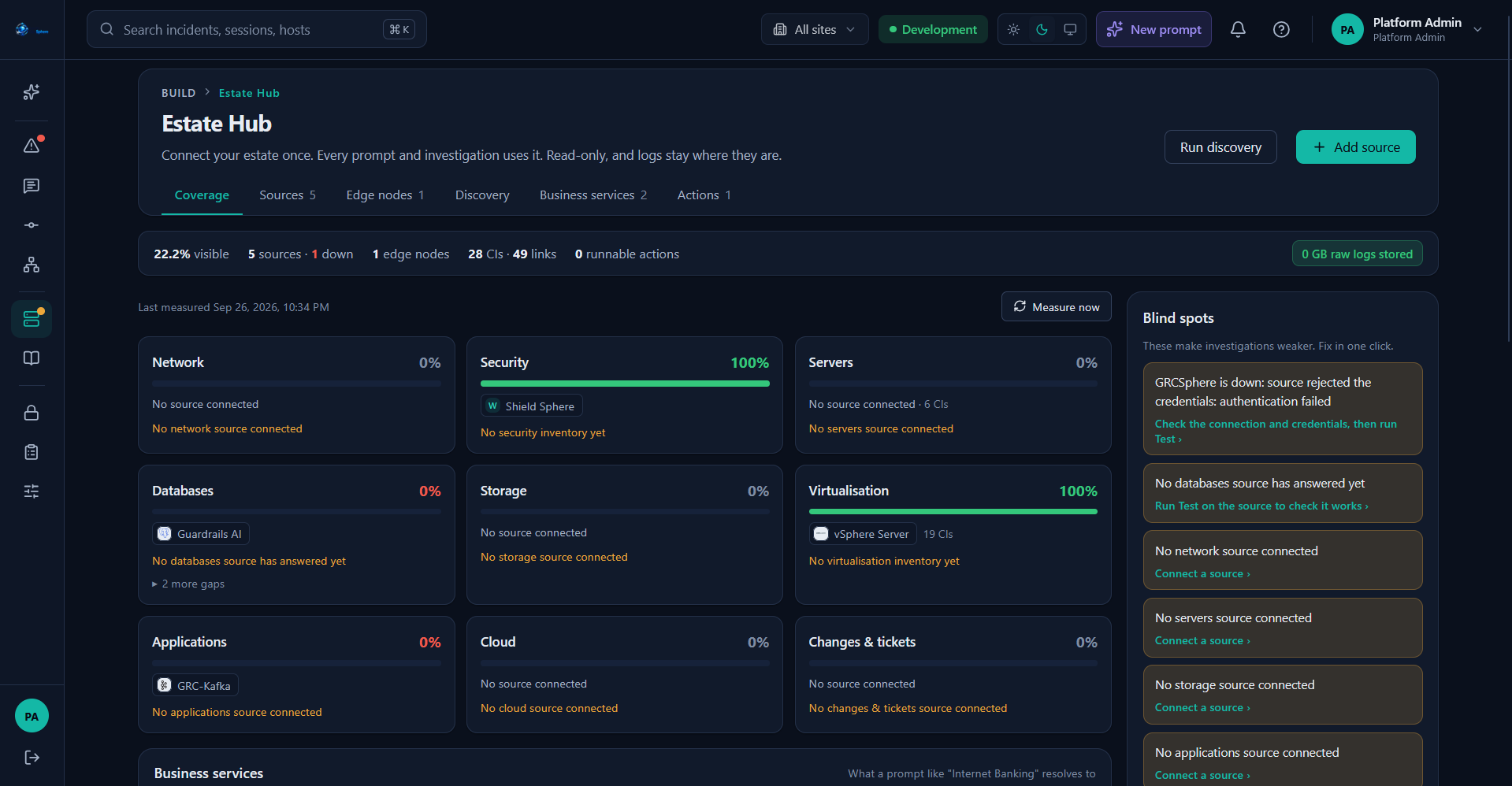Switch to light theme sun toggle

1013,30
